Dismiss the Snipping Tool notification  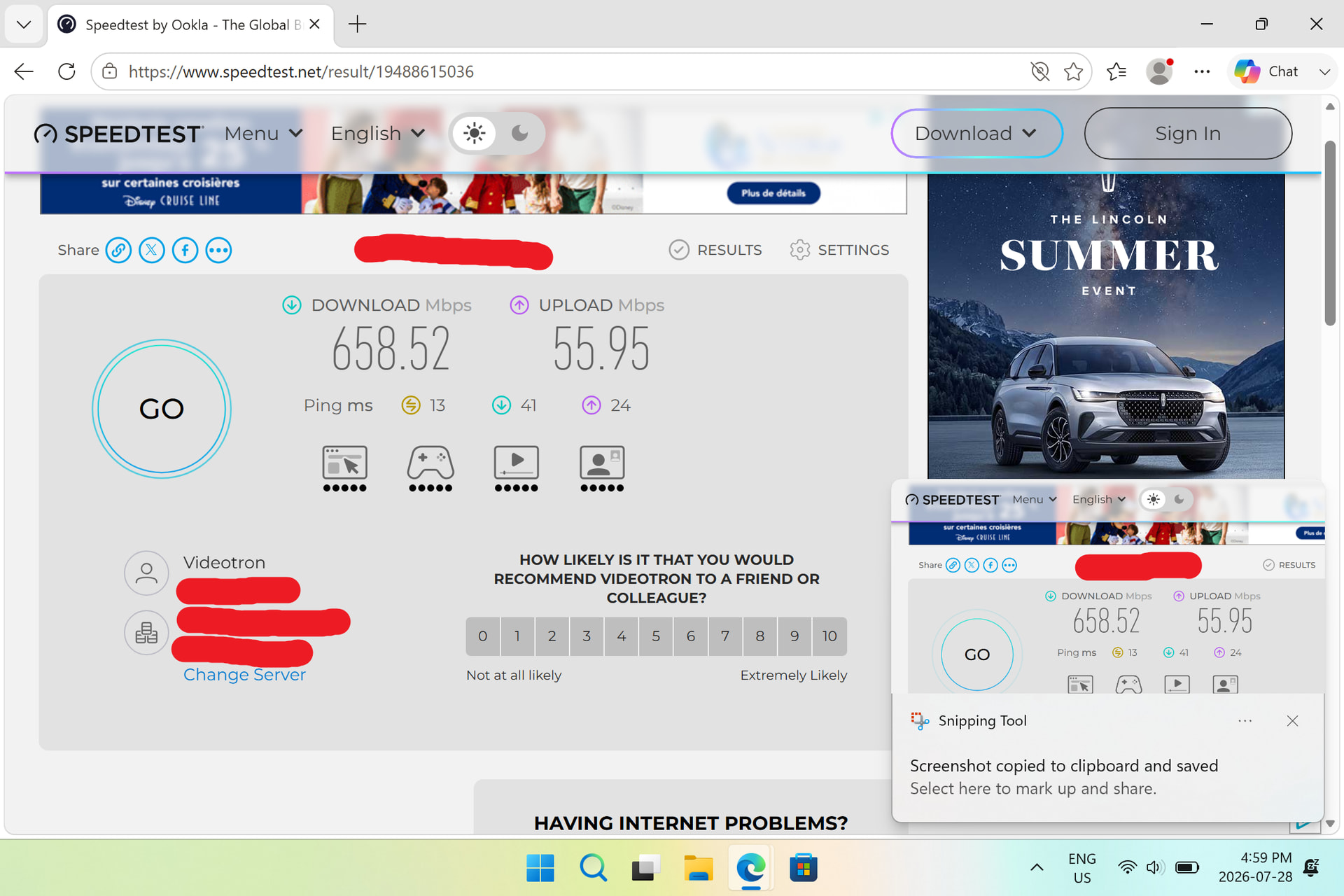coord(1292,721)
